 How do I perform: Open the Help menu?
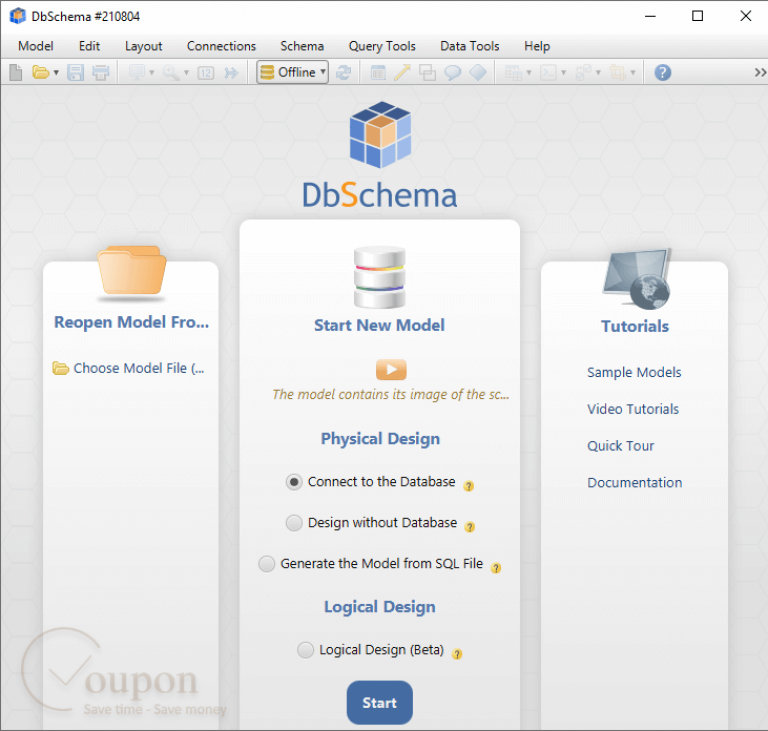[x=537, y=46]
